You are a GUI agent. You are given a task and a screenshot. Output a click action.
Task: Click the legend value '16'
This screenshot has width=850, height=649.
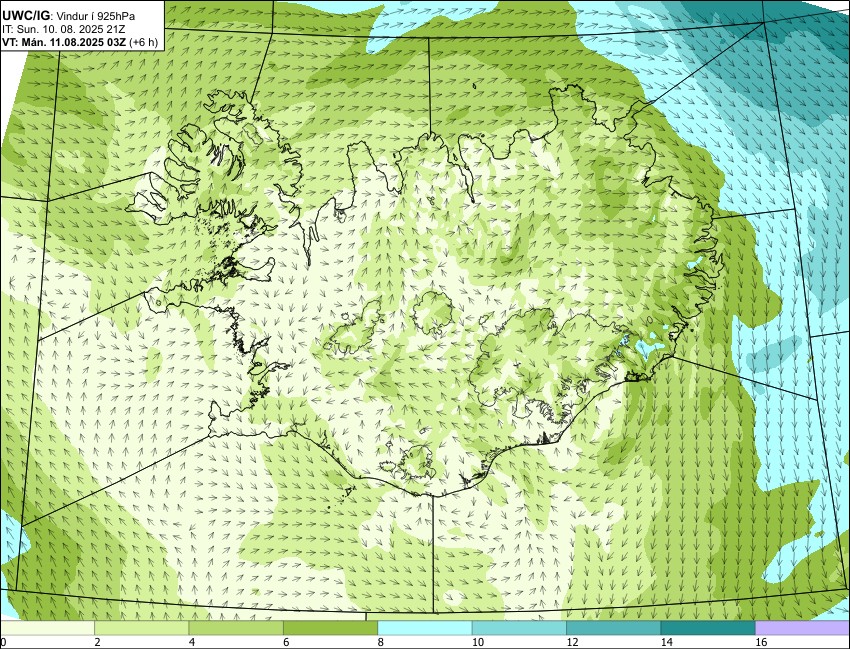point(761,642)
